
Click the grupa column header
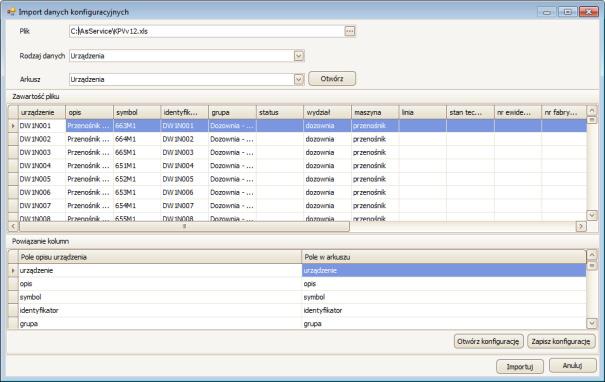[232, 112]
